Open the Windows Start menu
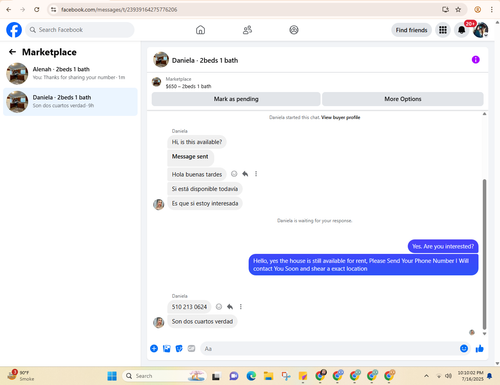This screenshot has width=500, height=385. (112, 376)
